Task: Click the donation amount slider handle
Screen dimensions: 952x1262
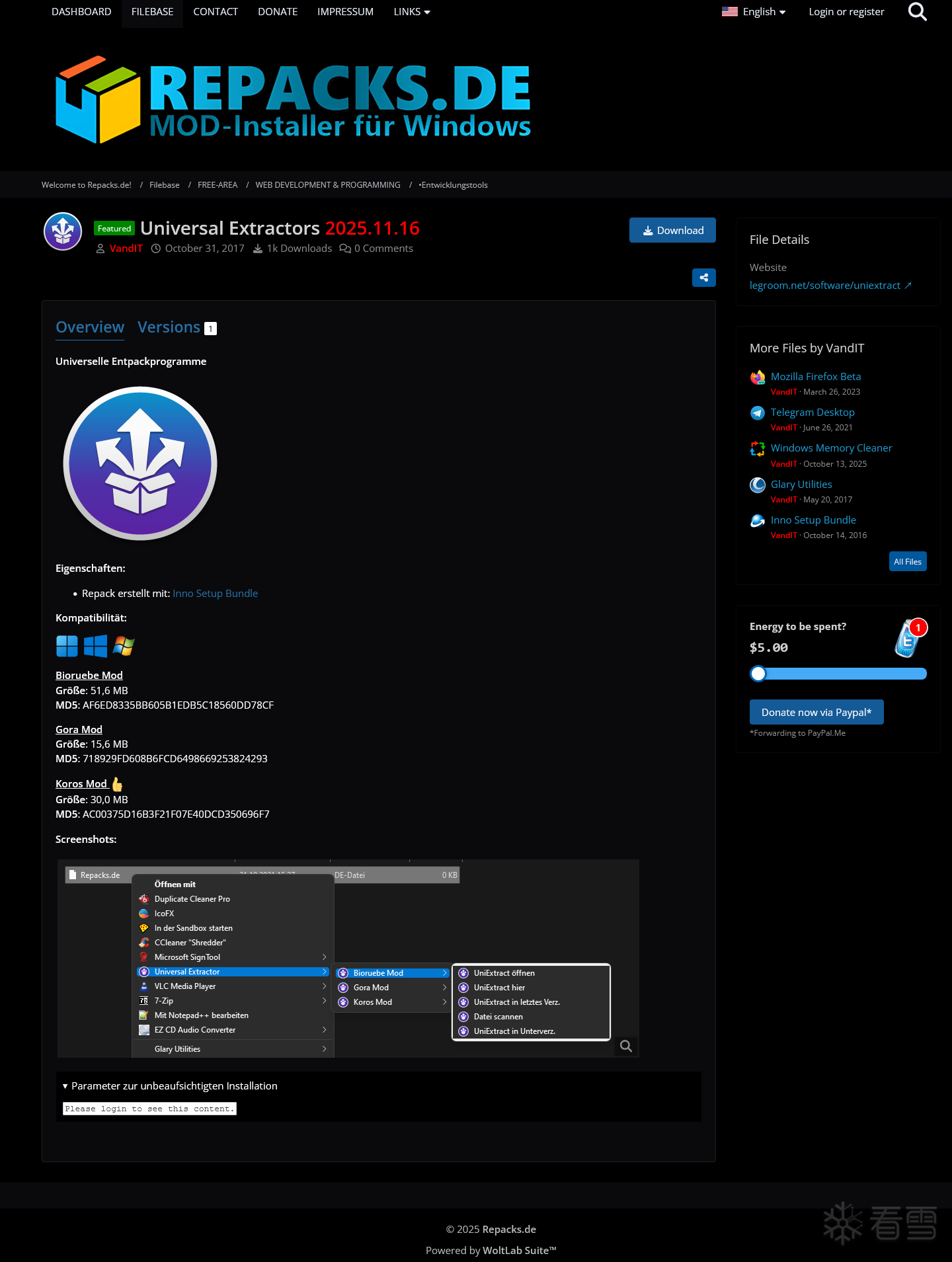Action: coord(758,674)
